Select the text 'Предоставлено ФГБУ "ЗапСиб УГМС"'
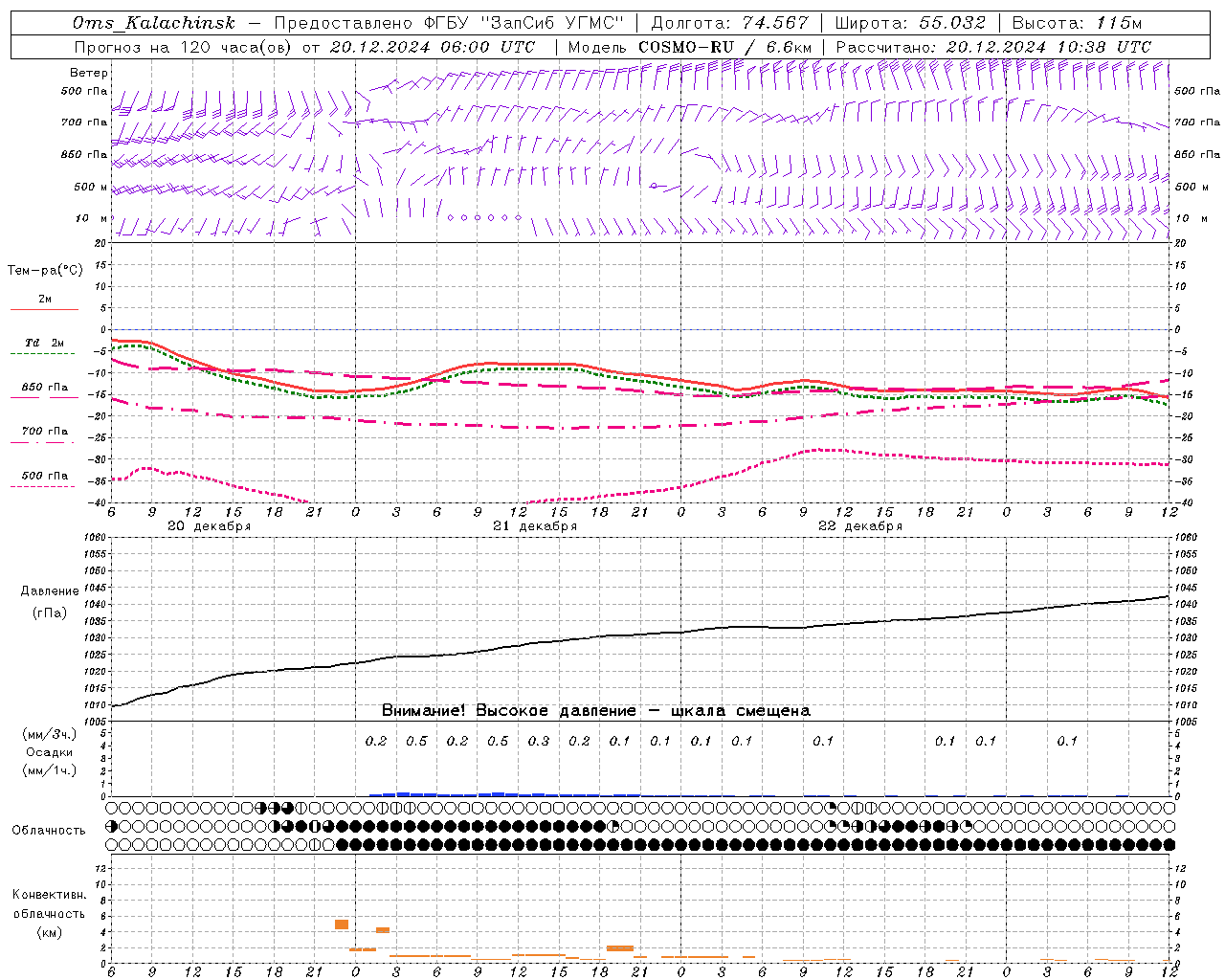Viewport: 1225px width, 980px height. pyautogui.click(x=449, y=23)
